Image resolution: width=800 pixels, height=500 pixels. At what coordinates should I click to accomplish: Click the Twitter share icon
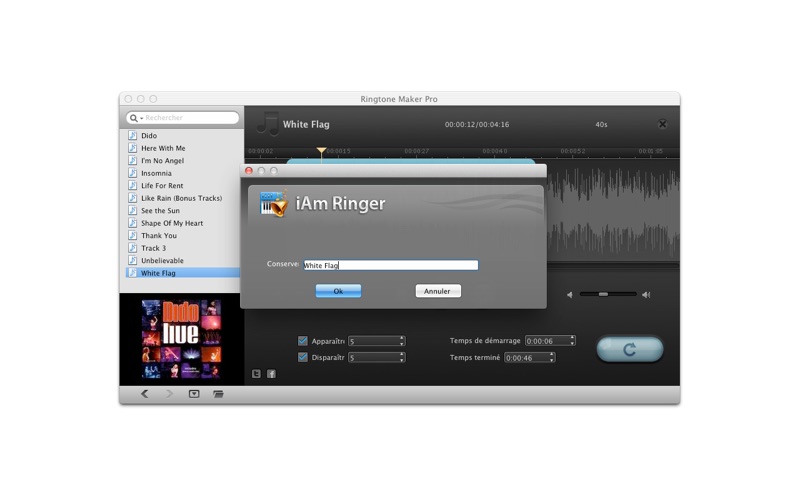[x=256, y=374]
